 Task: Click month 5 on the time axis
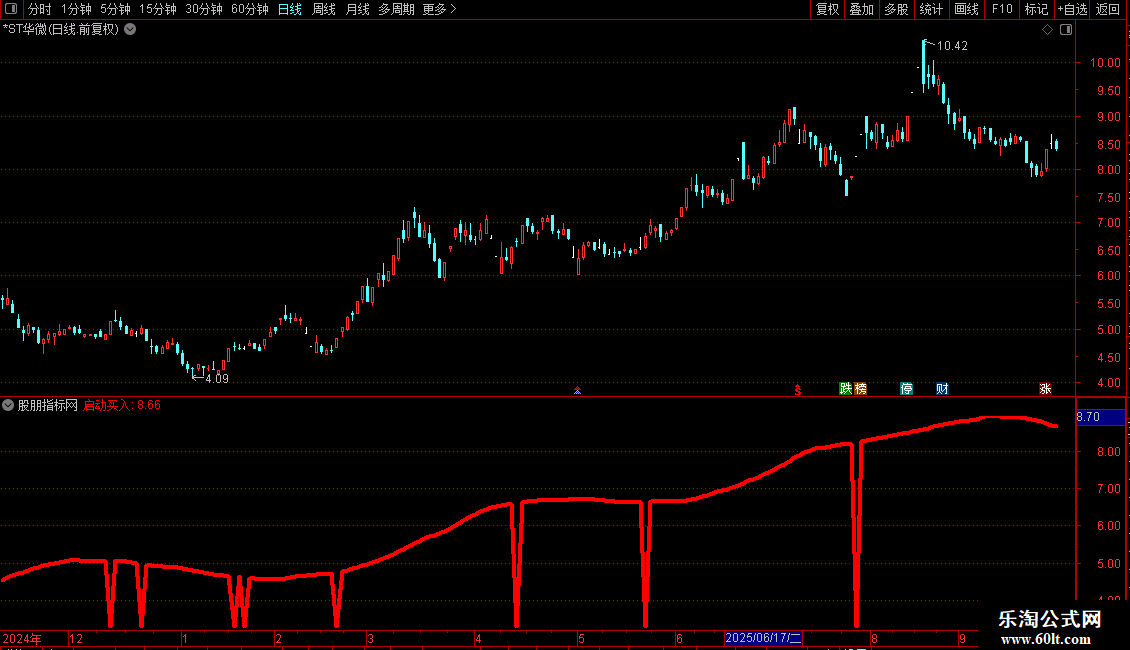582,639
